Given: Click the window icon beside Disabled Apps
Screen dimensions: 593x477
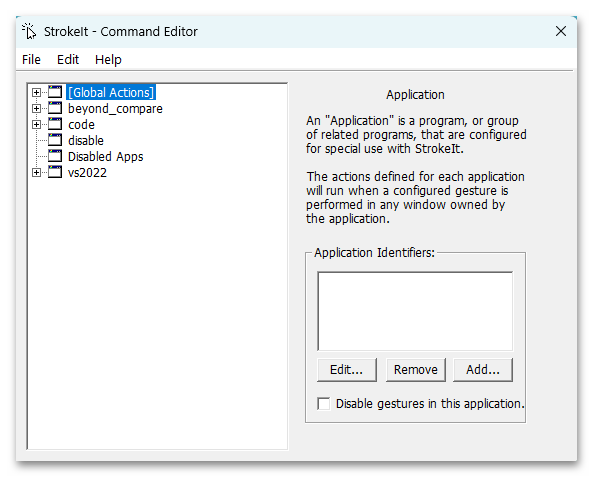Looking at the screenshot, I should point(55,156).
